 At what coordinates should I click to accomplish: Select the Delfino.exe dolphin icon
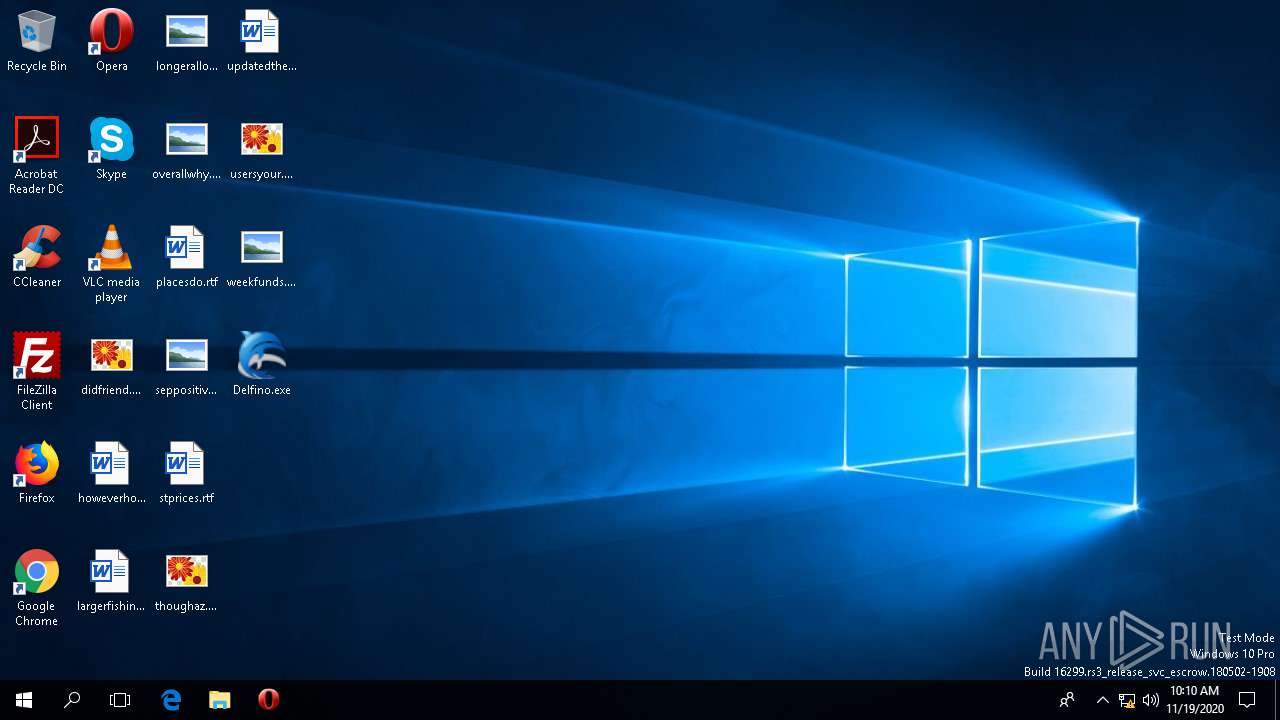[262, 365]
